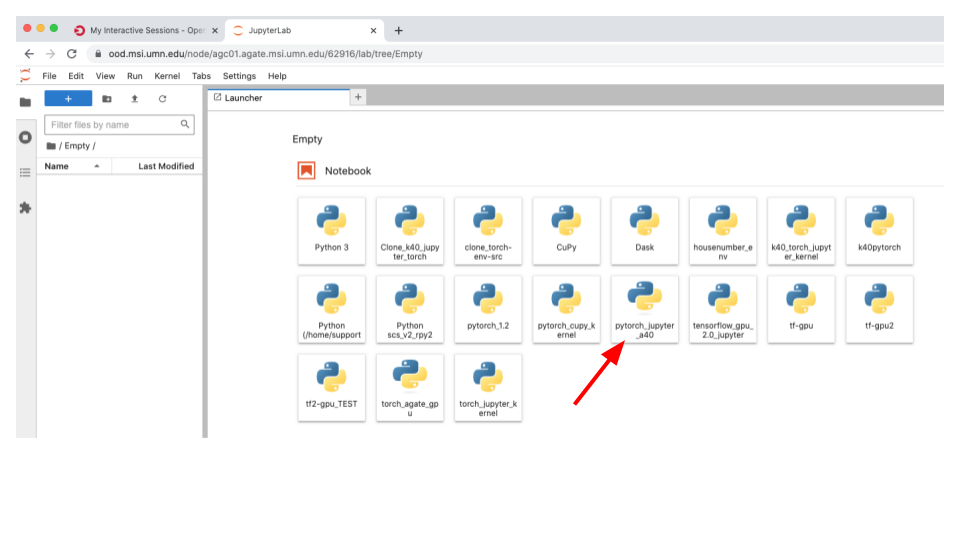Launch the CuPy notebook kernel
960x540 pixels.
566,231
